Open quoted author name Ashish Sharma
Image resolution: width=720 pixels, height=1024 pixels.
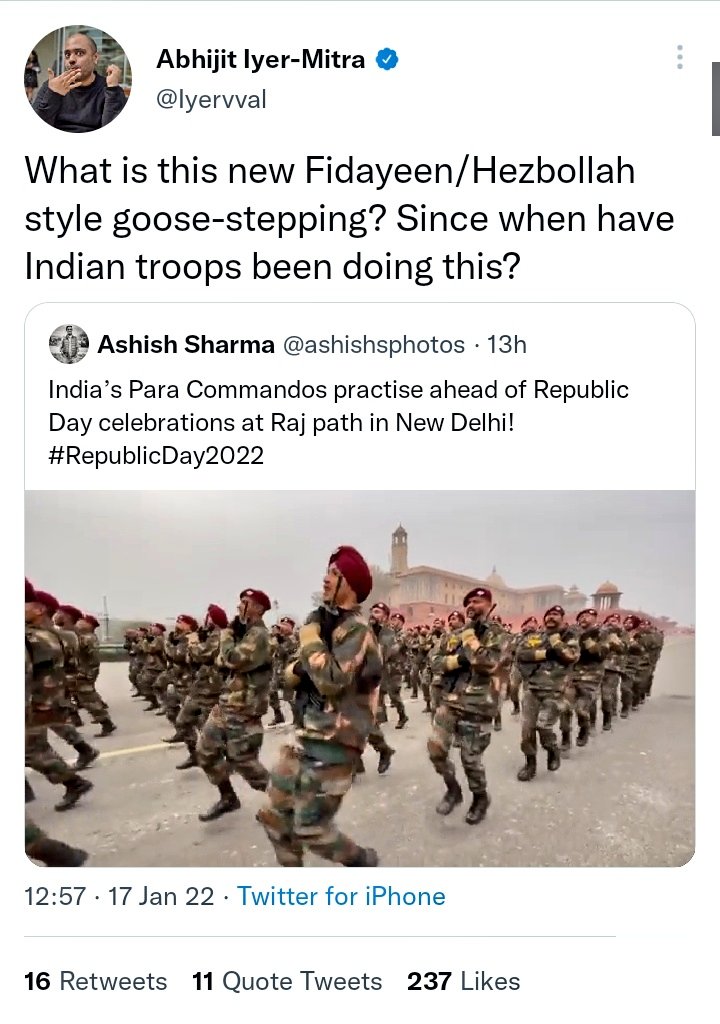click(x=186, y=344)
